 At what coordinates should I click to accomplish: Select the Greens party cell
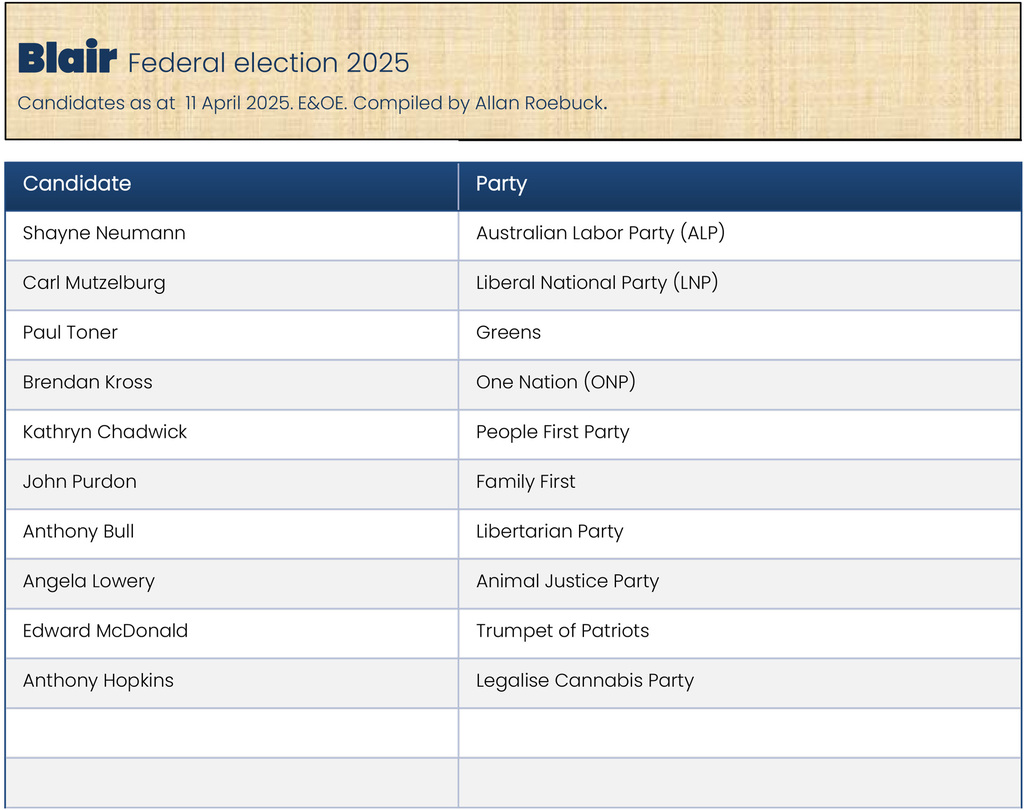point(508,333)
